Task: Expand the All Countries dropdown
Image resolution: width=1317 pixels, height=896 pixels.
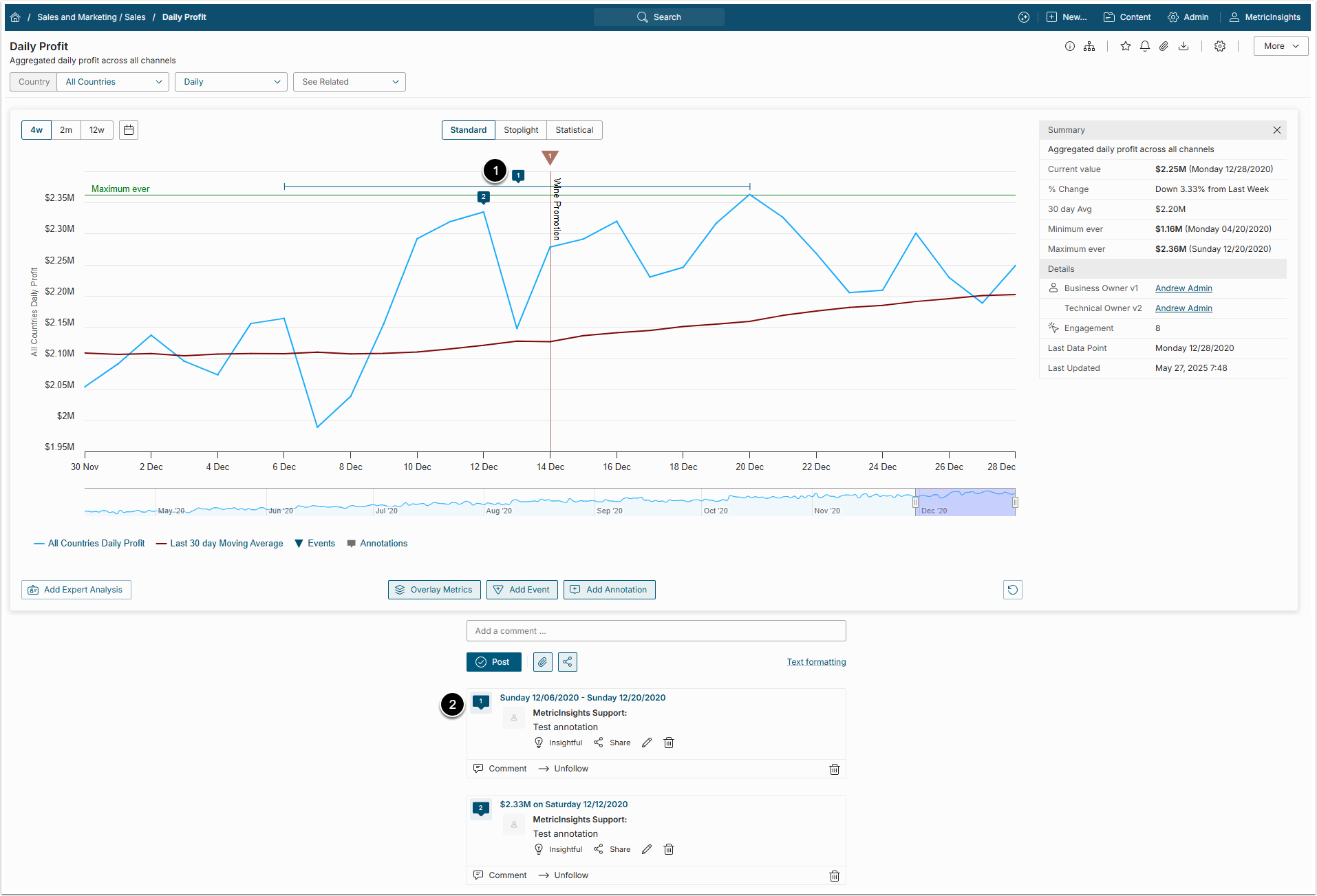Action: [x=113, y=82]
